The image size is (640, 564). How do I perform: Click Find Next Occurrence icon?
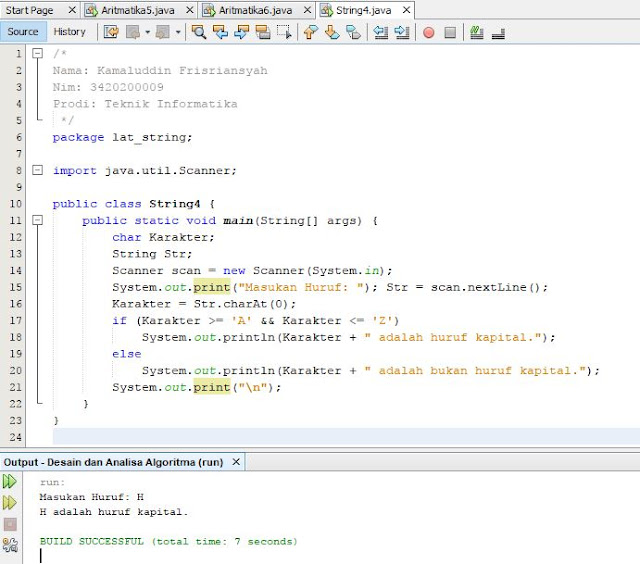[x=242, y=32]
